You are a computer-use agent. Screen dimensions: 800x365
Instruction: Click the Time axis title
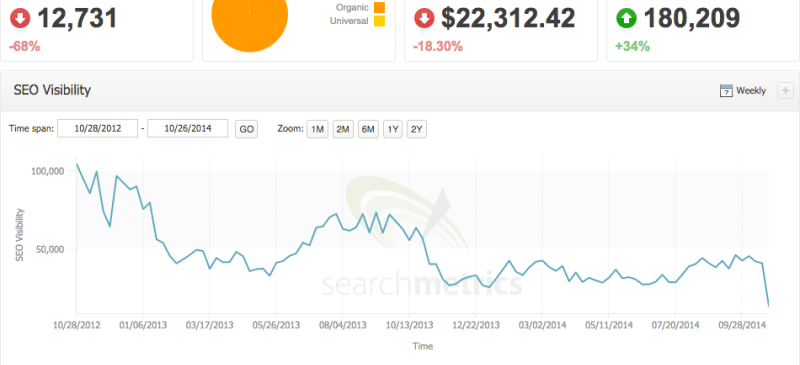pyautogui.click(x=422, y=346)
